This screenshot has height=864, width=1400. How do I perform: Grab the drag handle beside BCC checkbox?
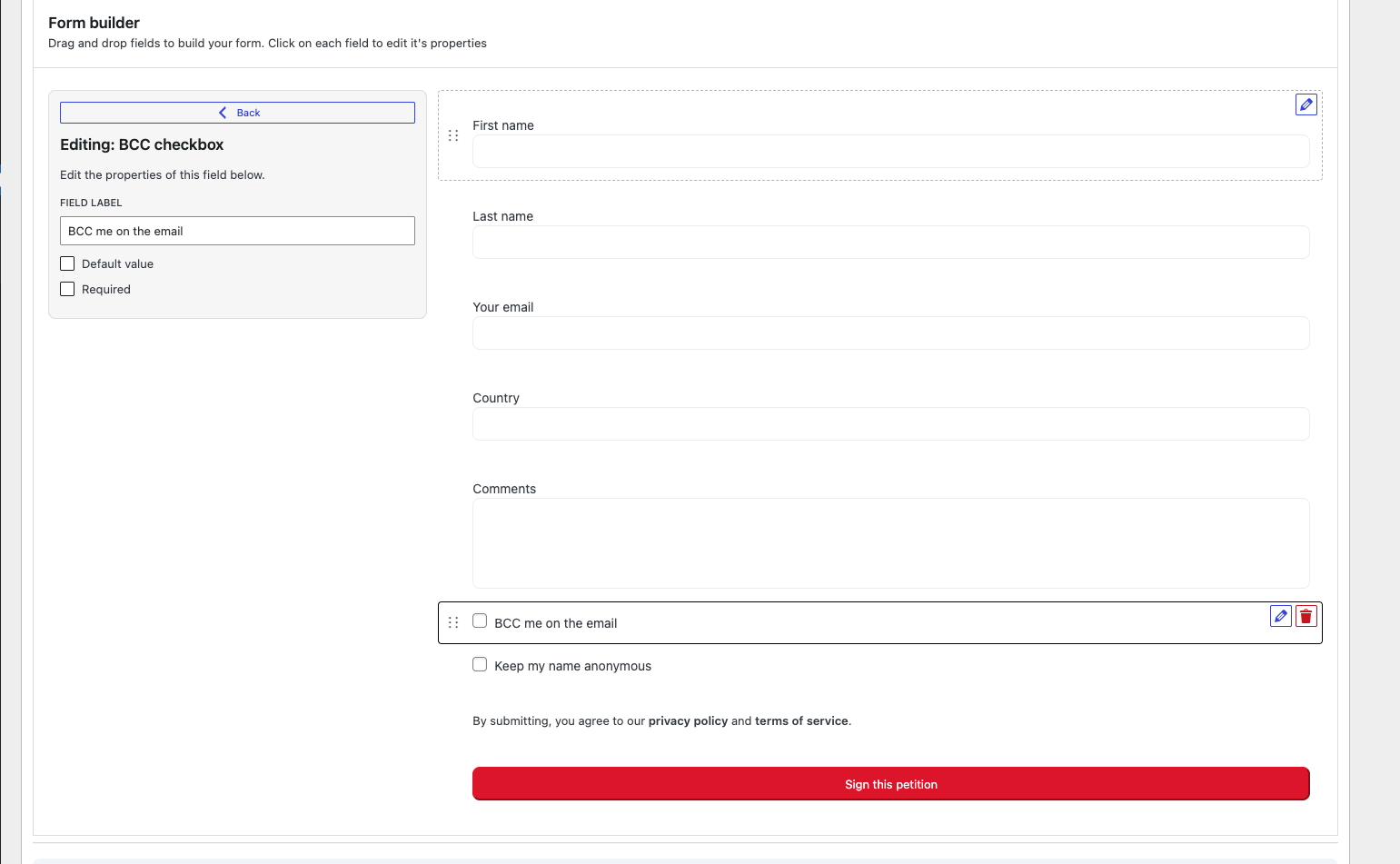coord(453,622)
